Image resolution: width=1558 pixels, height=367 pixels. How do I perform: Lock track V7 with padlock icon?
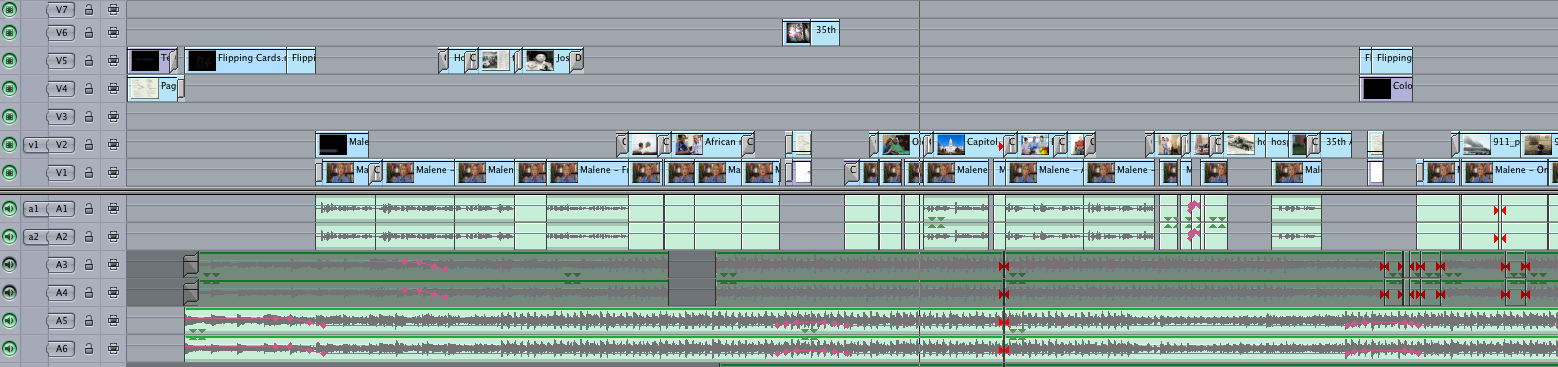pyautogui.click(x=89, y=9)
